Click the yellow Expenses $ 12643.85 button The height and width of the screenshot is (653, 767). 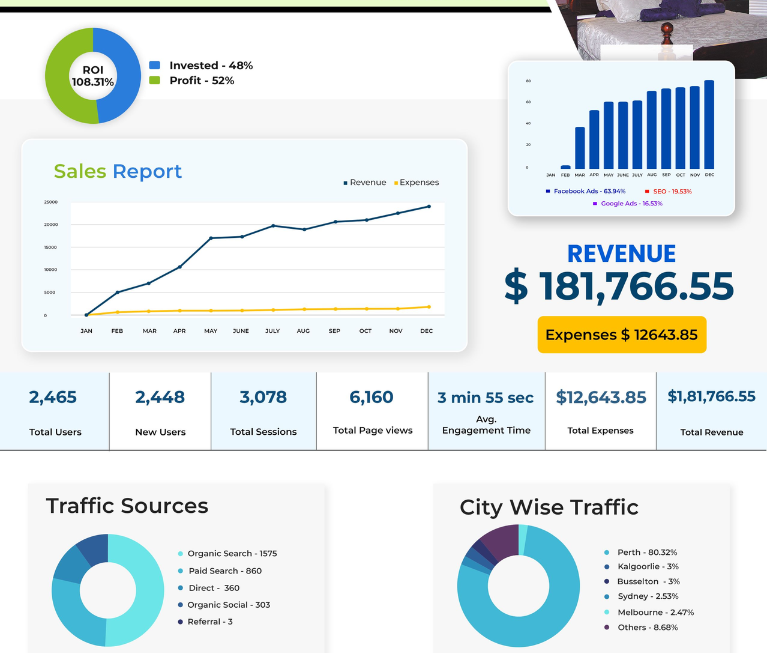coord(622,335)
